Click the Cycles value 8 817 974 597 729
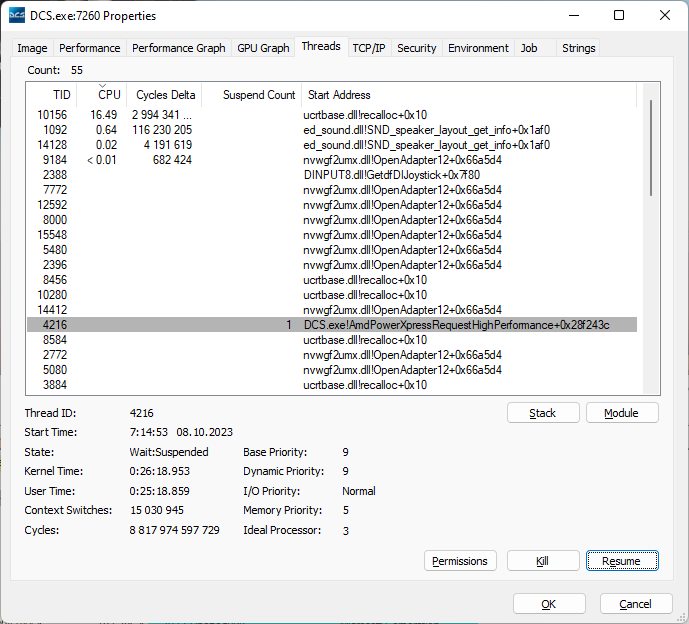Viewport: 689px width, 624px height. click(174, 530)
